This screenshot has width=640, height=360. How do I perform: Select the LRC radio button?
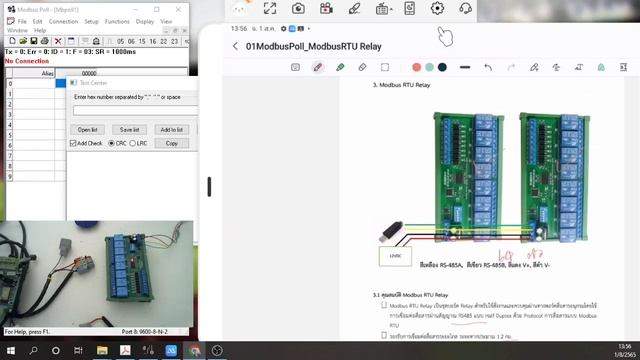(x=132, y=143)
